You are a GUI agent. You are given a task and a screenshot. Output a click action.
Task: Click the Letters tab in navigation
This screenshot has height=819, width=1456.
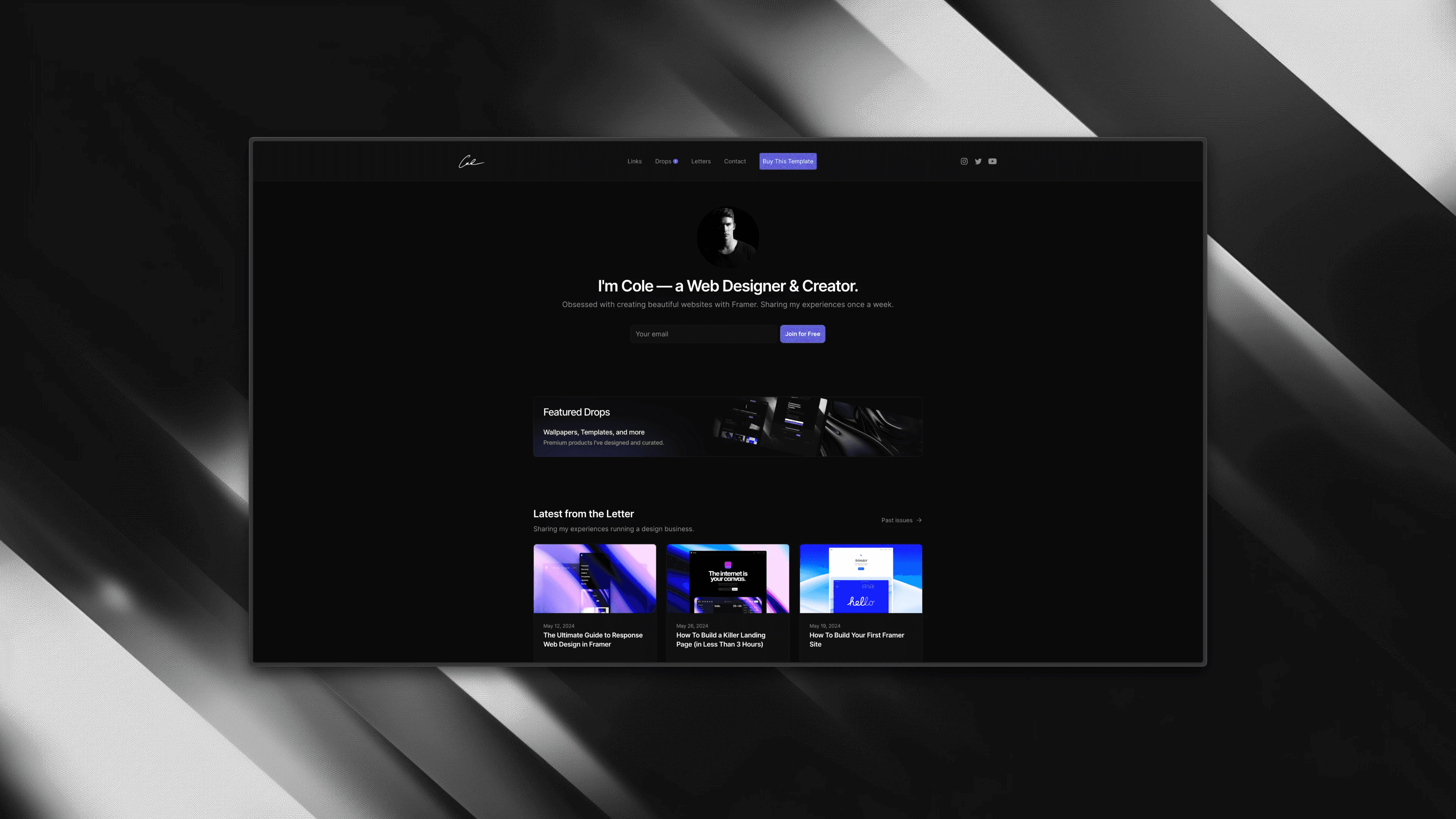pos(700,161)
